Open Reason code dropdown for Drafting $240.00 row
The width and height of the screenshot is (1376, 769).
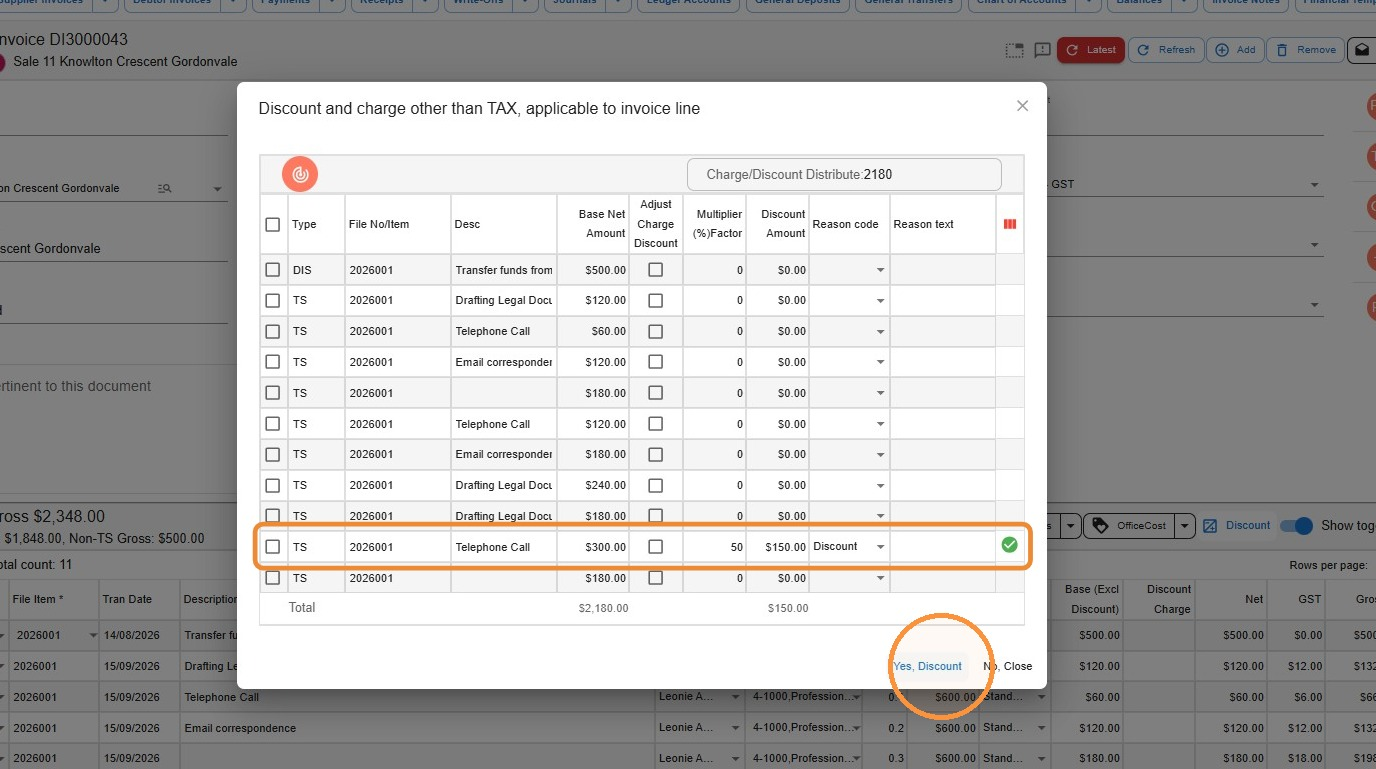coord(880,485)
